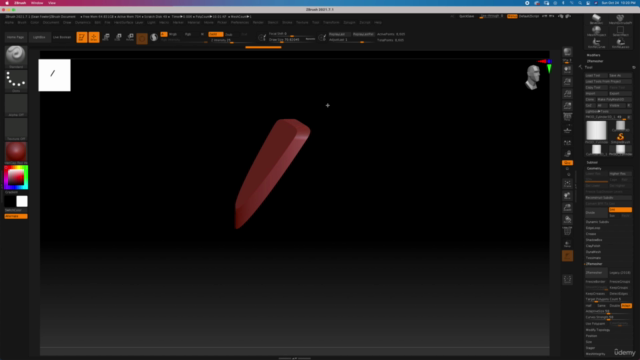Image resolution: width=640 pixels, height=360 pixels.
Task: Click the Make PolyMesh3D button
Action: coord(614,100)
